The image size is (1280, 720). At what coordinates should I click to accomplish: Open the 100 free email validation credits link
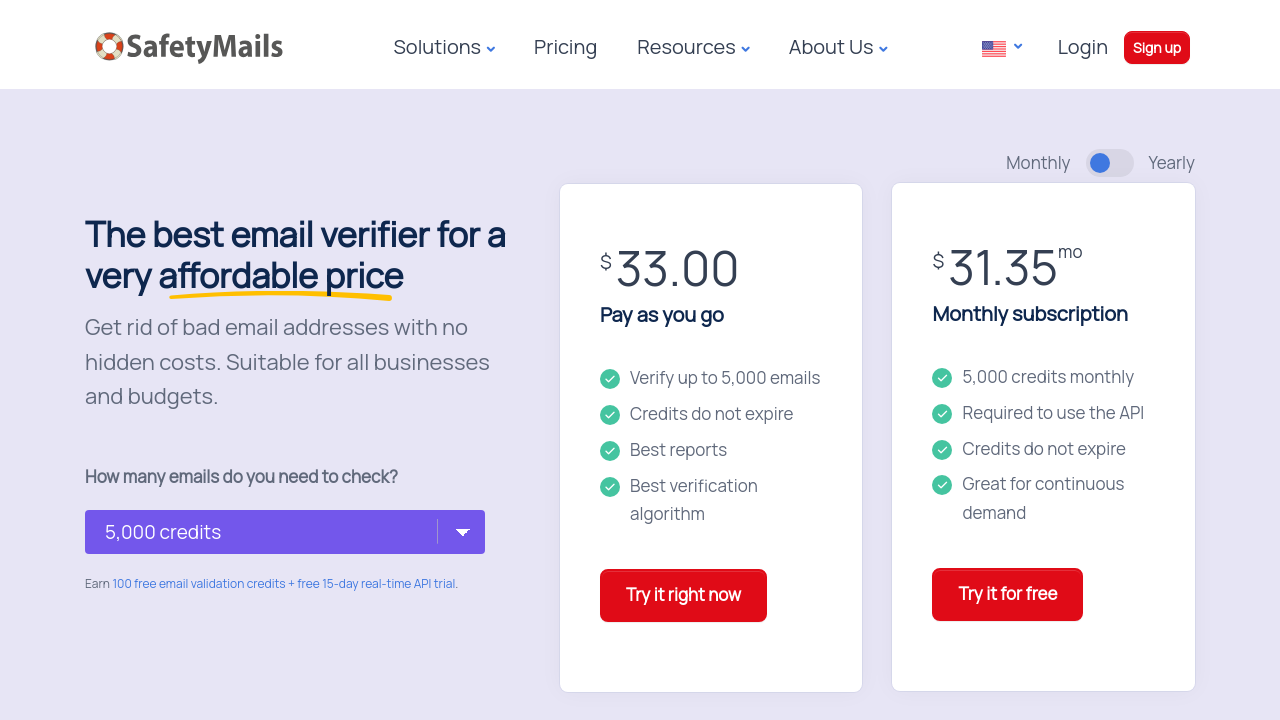coord(199,584)
